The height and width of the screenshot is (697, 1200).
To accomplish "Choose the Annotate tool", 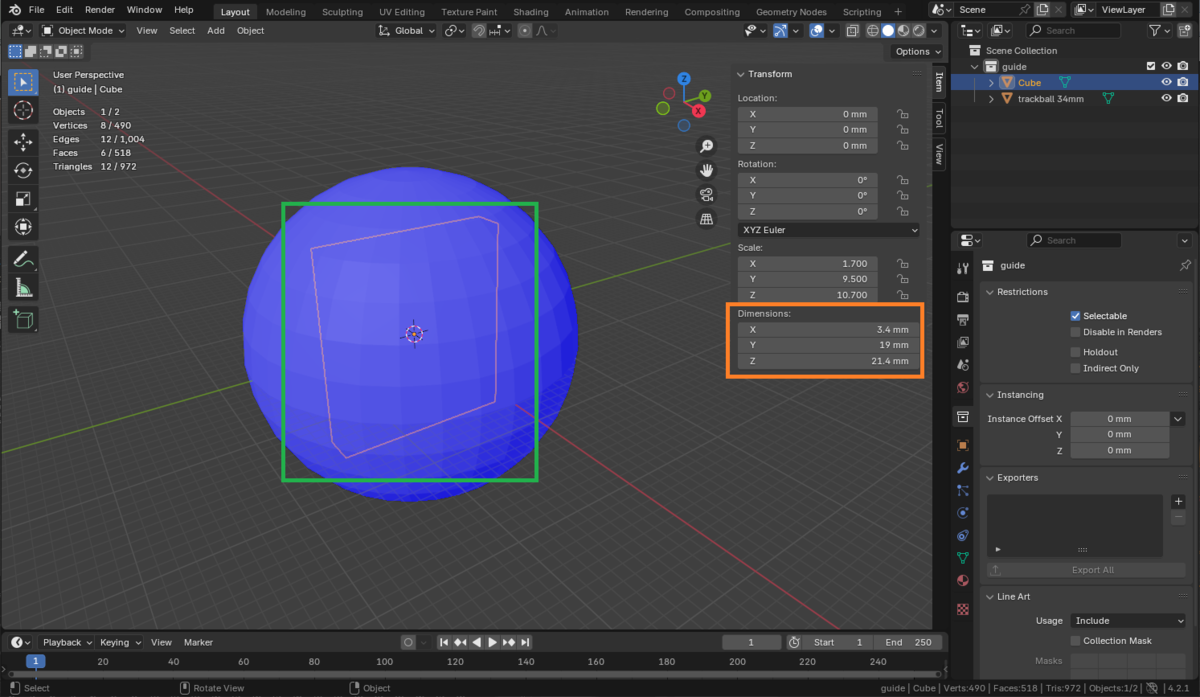I will pos(23,259).
